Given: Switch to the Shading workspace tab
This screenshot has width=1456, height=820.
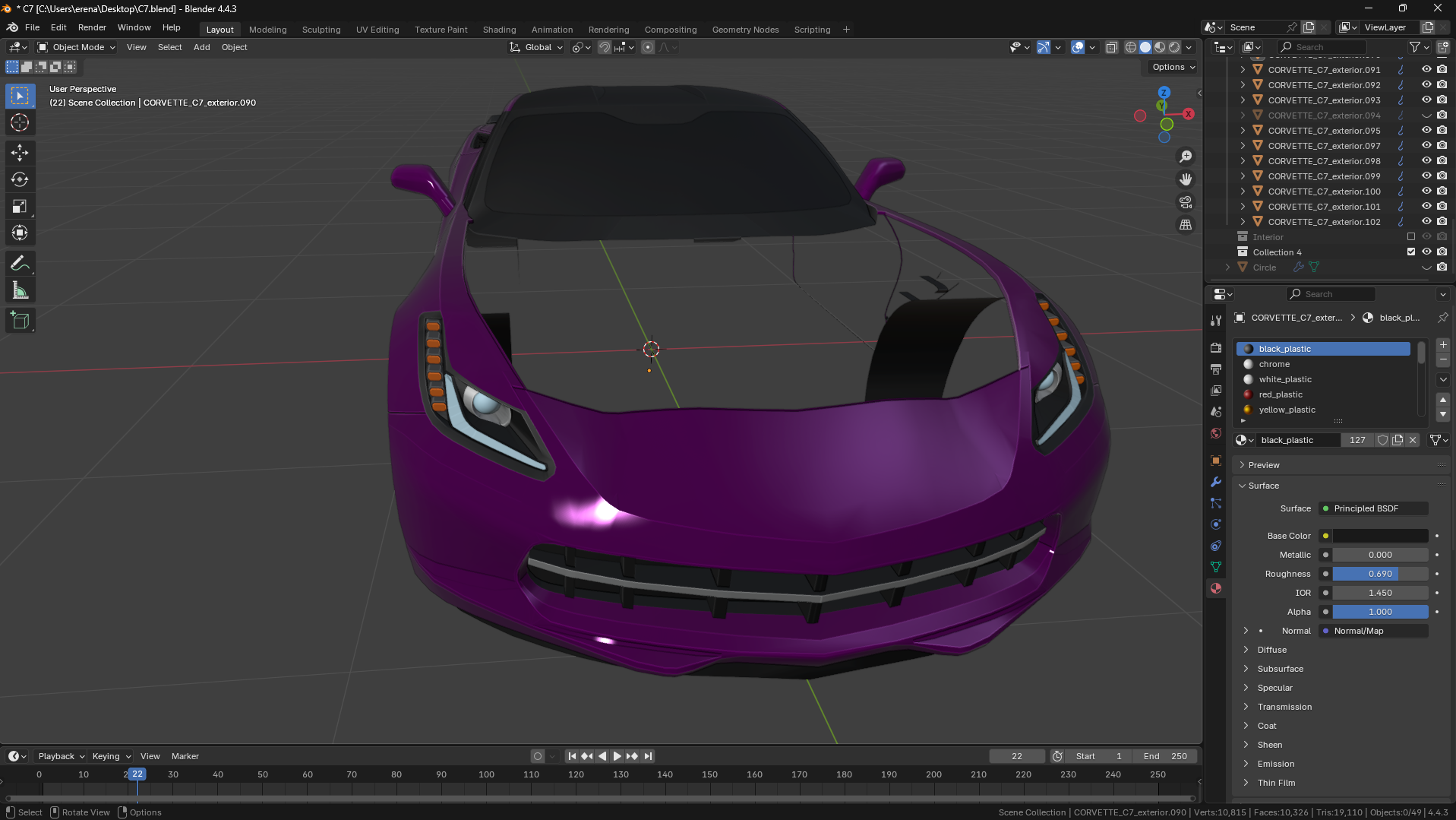Looking at the screenshot, I should 499,30.
